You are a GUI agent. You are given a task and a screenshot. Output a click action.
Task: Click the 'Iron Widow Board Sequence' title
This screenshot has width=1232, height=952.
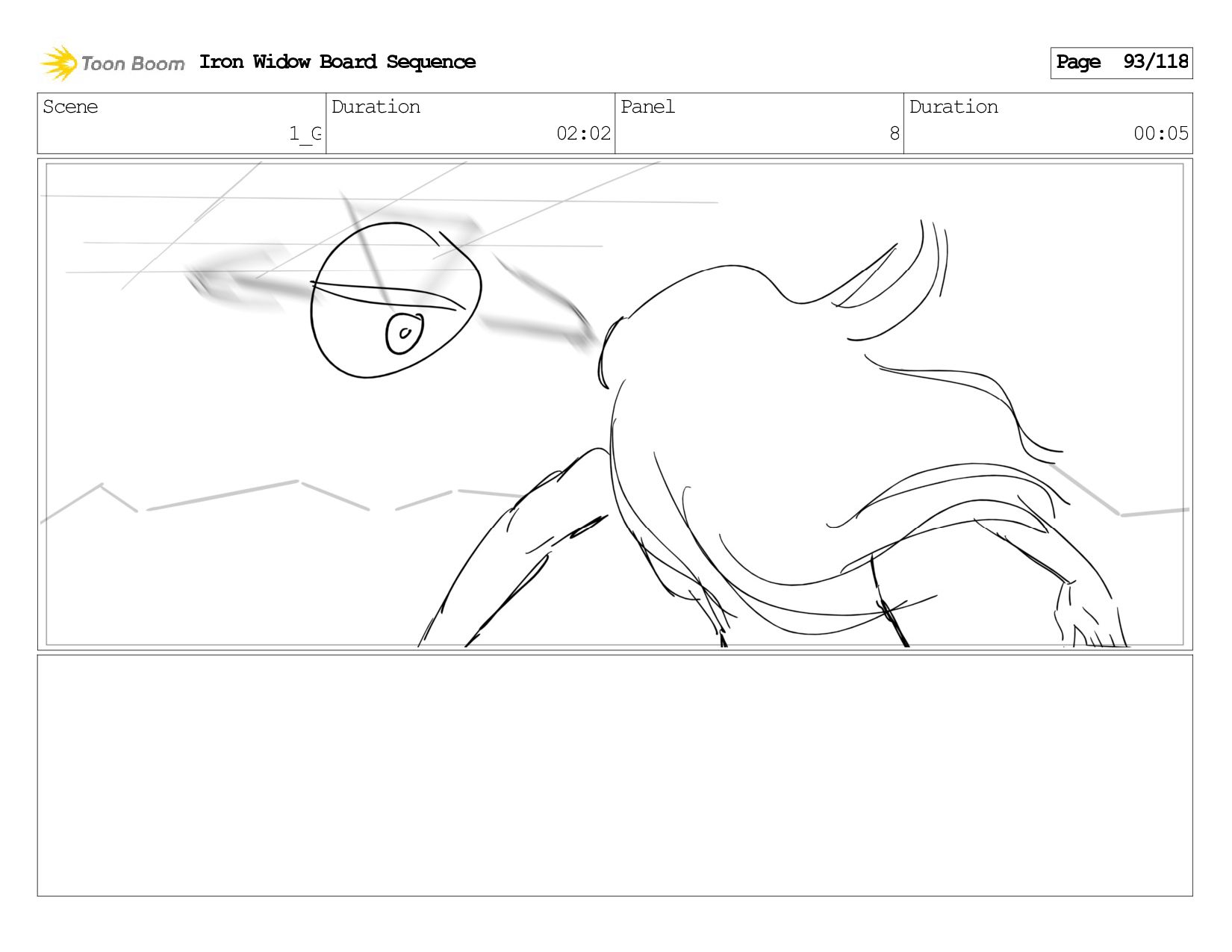(337, 62)
